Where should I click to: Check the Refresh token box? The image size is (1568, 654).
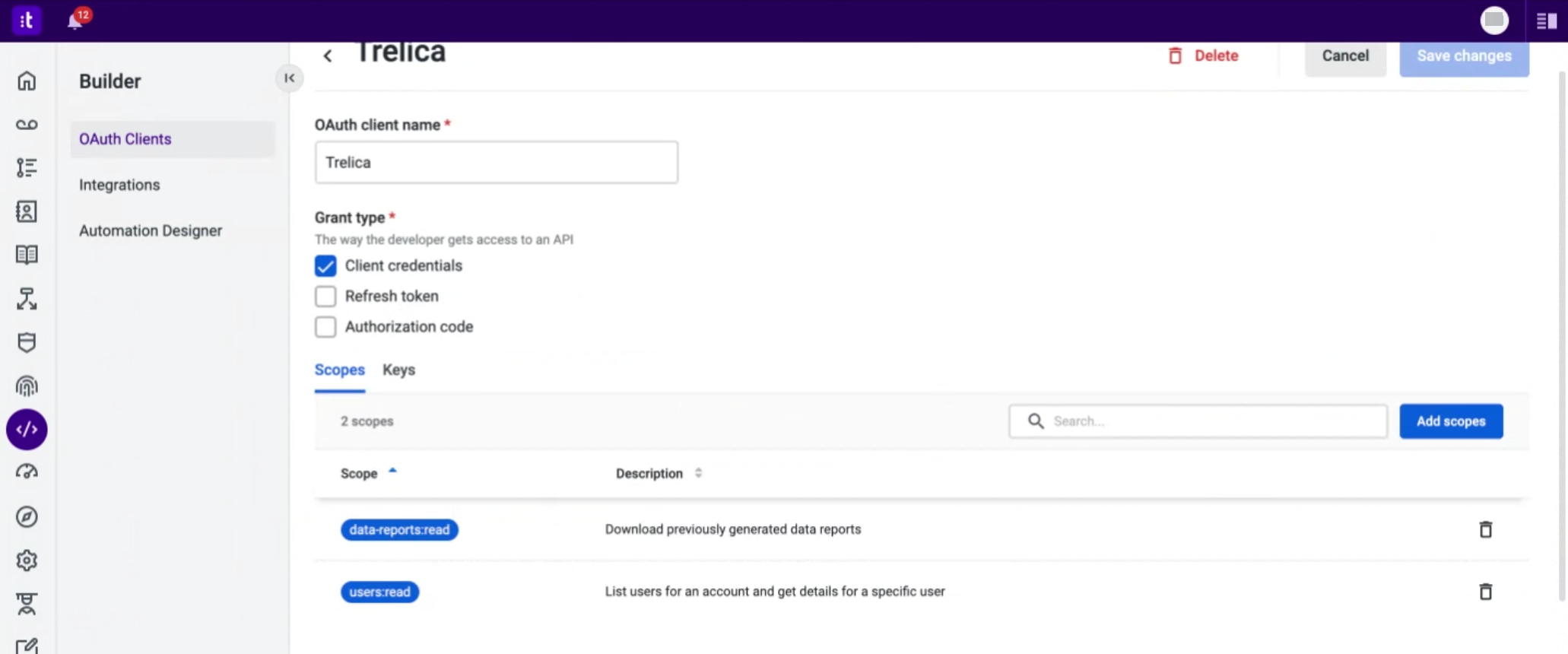(x=325, y=296)
